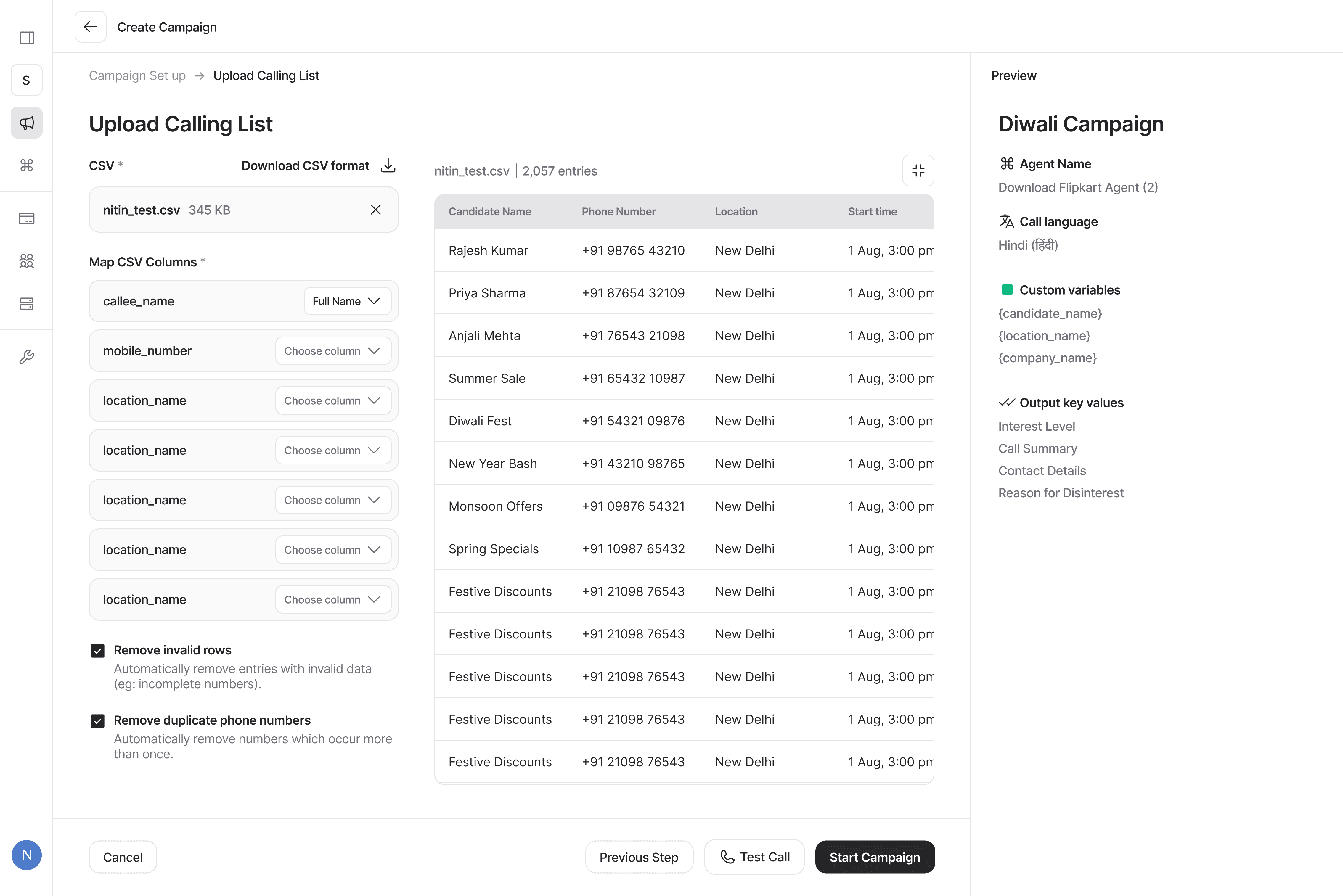Viewport: 1343px width, 896px height.
Task: Open the Full Name dropdown for callee_name
Action: point(347,301)
